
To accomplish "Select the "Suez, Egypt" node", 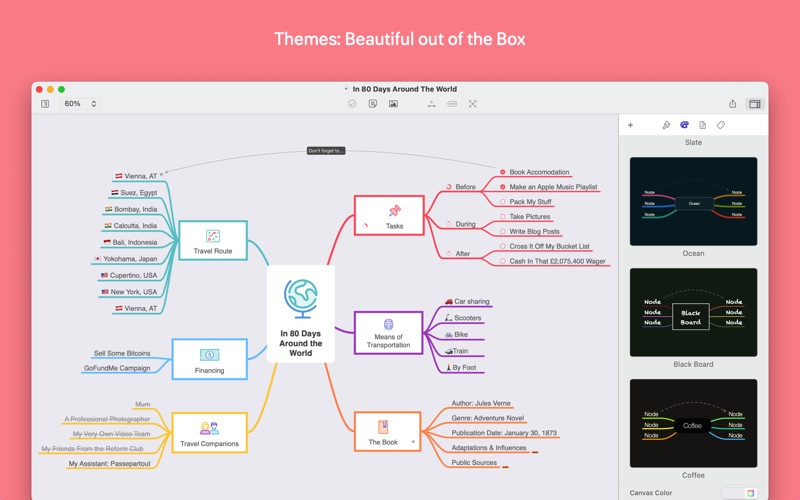I will click(x=134, y=192).
